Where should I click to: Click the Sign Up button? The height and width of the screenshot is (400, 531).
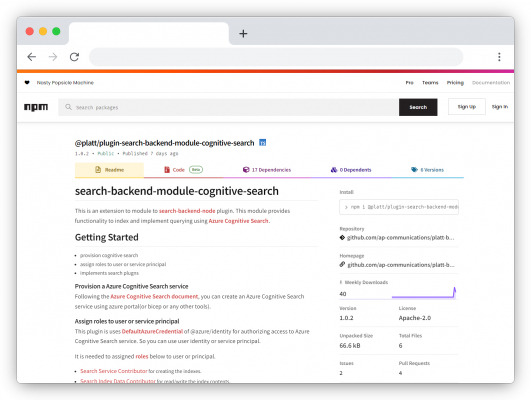(467, 107)
